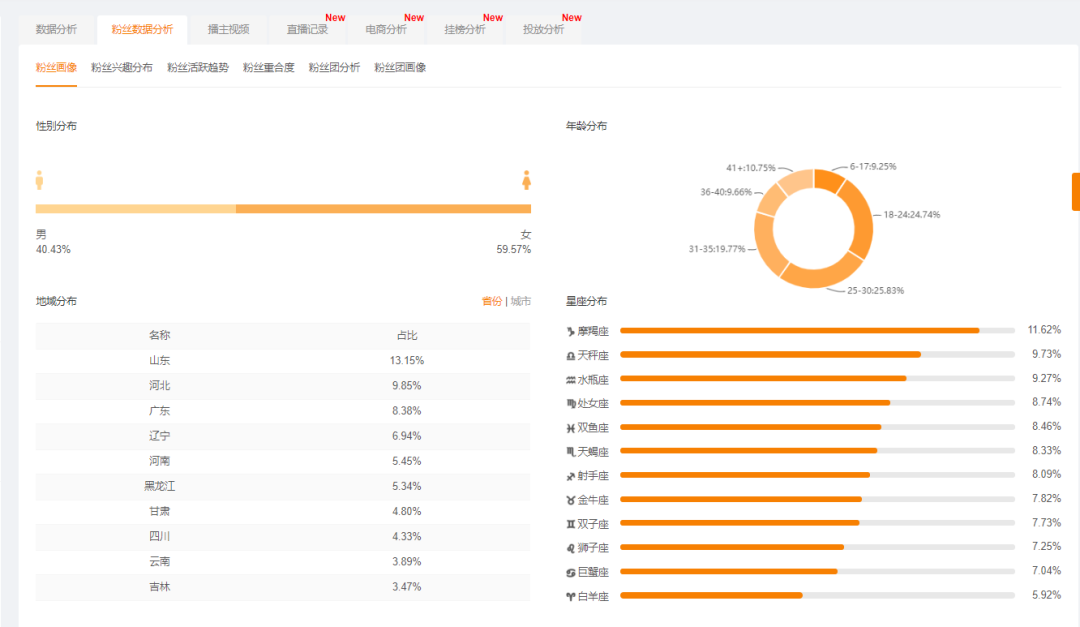Screen dimensions: 1080x627
Task: Open the 直播记录 tab
Action: (307, 30)
